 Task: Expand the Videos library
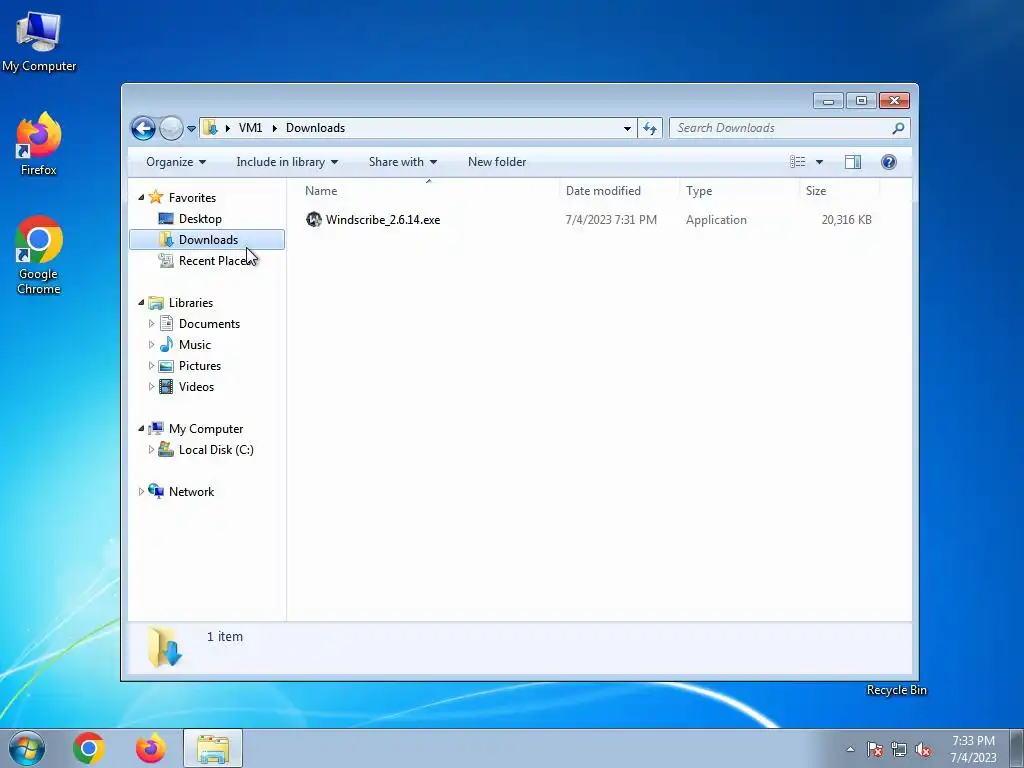pos(152,387)
